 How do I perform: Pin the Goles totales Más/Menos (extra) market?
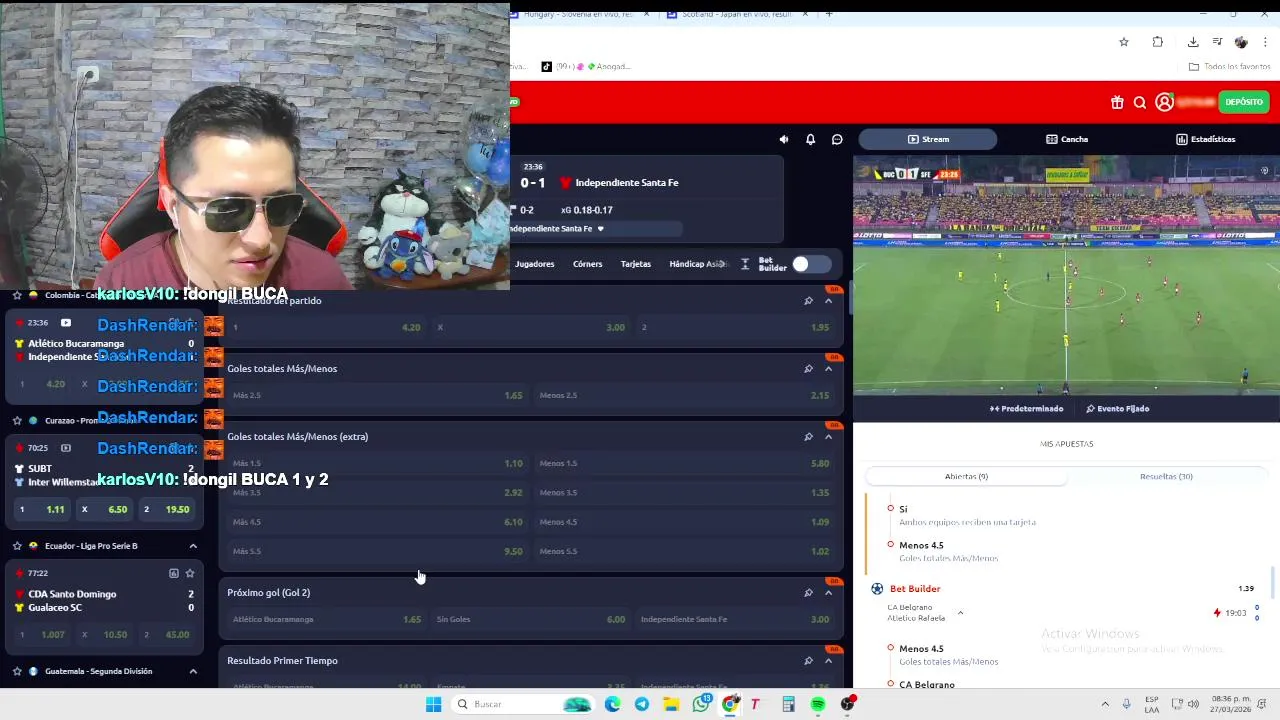click(808, 436)
